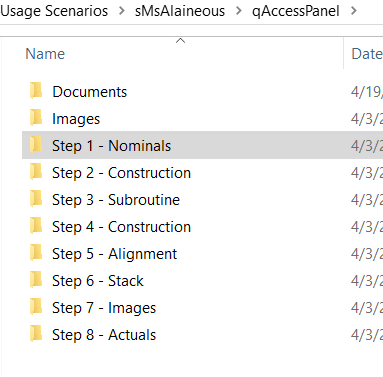The height and width of the screenshot is (377, 383).
Task: Select the Step 4 - Construction folder name
Action: [121, 227]
